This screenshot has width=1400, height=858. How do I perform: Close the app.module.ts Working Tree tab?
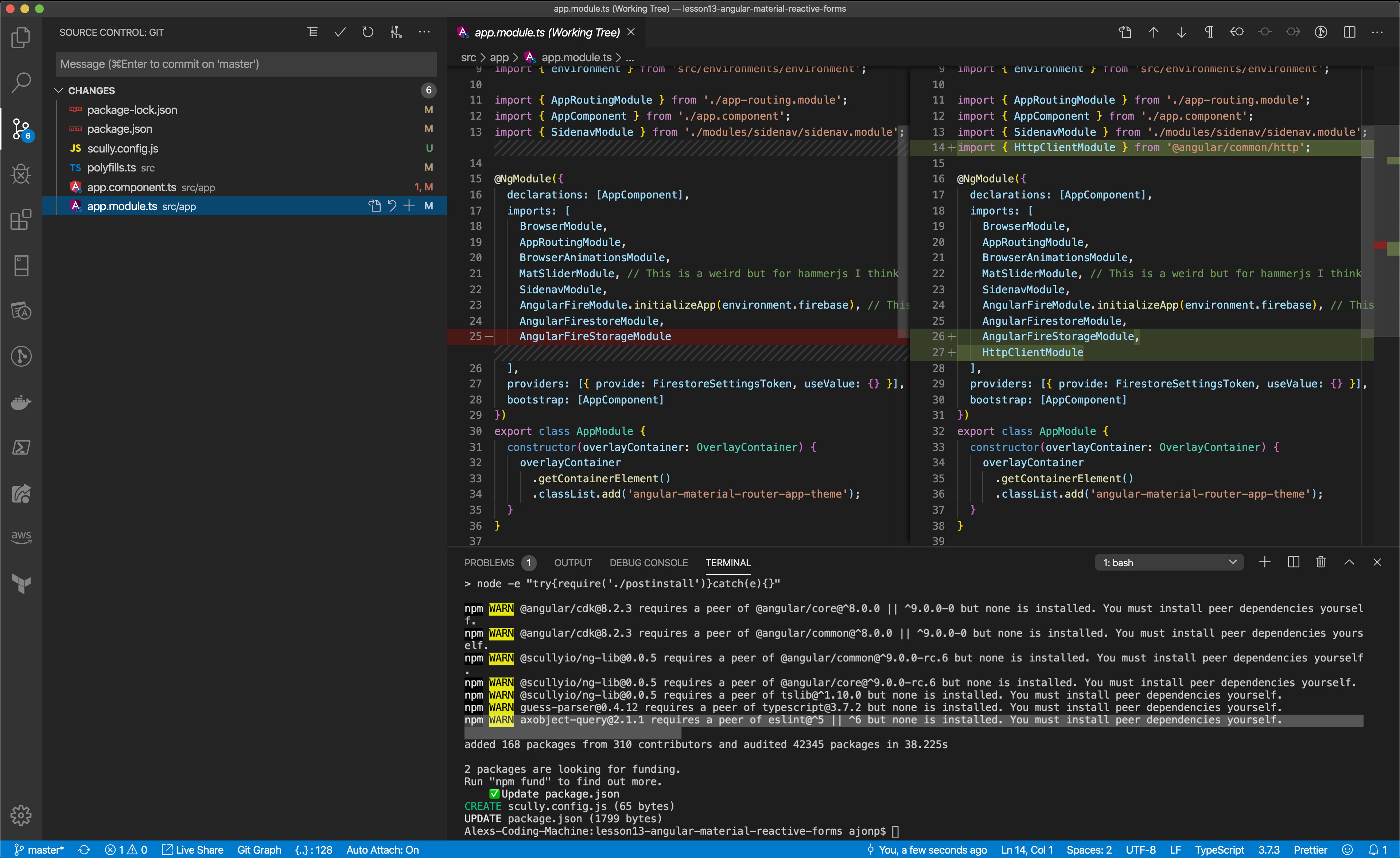(631, 32)
